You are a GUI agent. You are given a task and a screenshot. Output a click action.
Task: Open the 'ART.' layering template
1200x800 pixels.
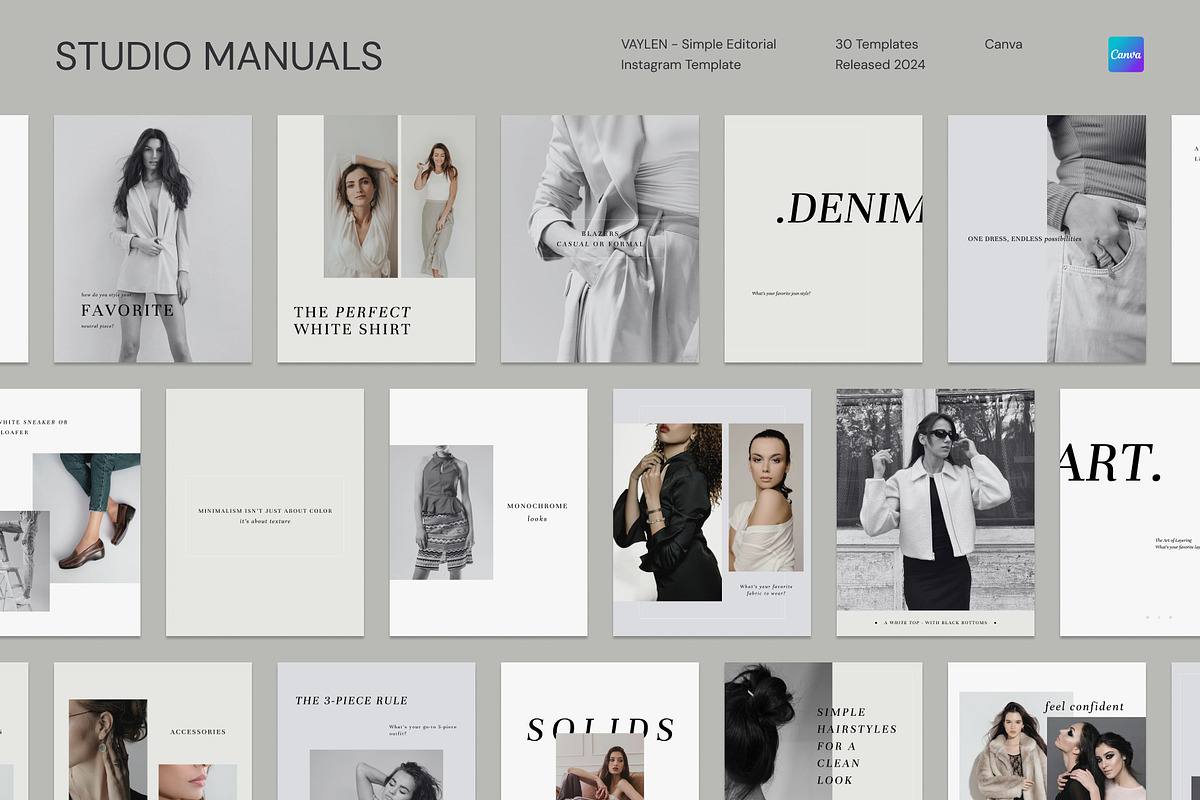point(1130,512)
